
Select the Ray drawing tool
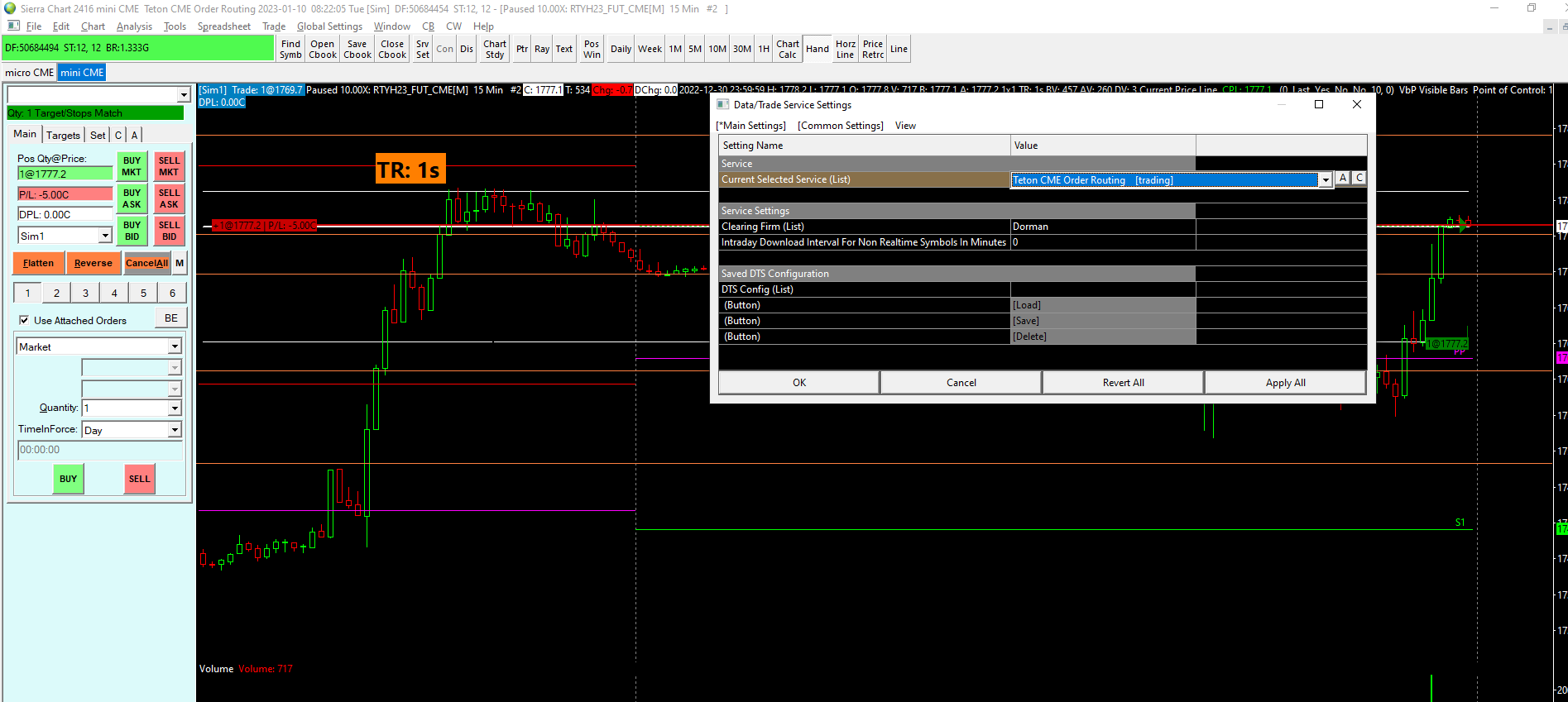(542, 49)
